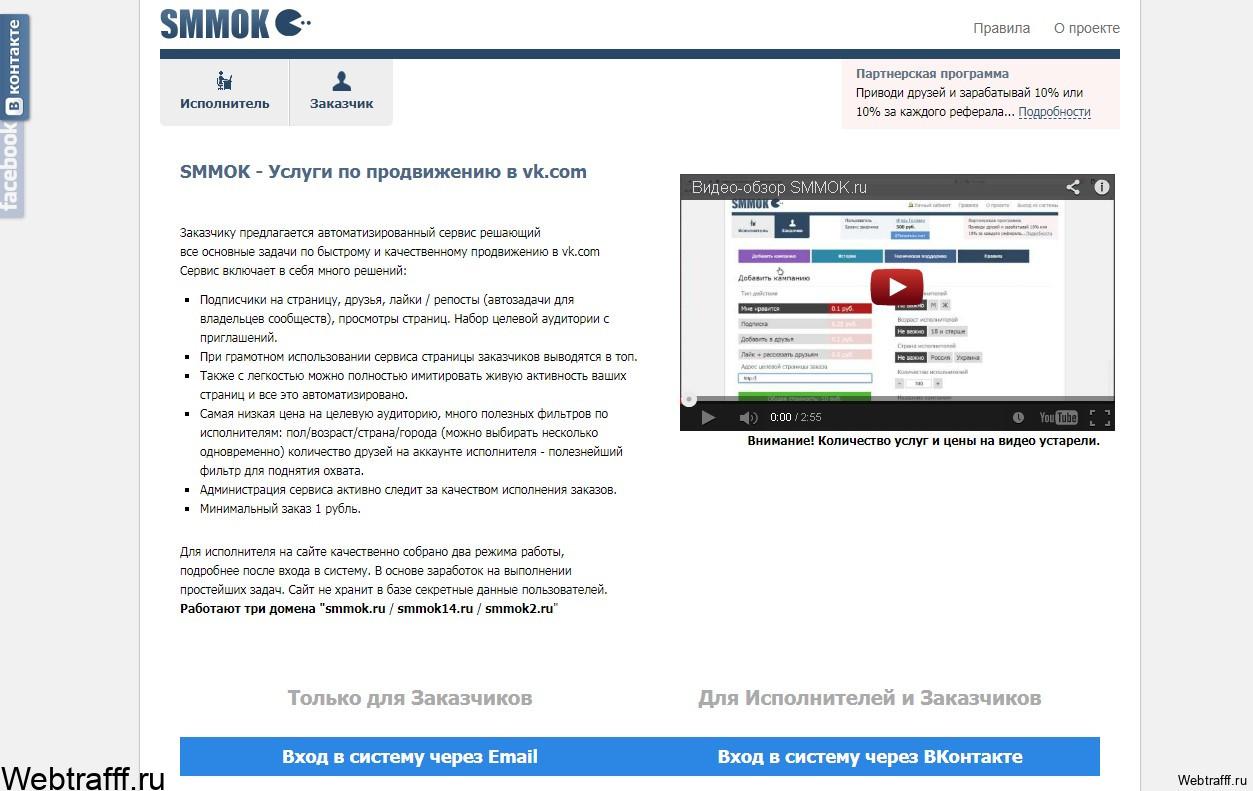Click the video progress bar
The width and height of the screenshot is (1253, 791).
point(897,399)
